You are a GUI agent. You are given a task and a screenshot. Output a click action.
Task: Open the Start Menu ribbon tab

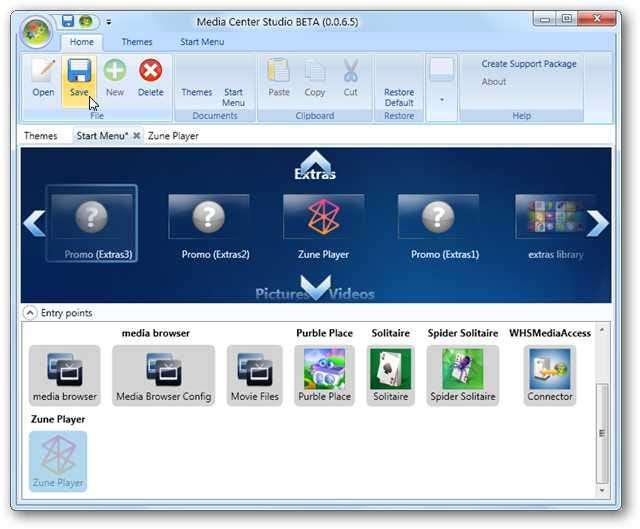pos(202,42)
